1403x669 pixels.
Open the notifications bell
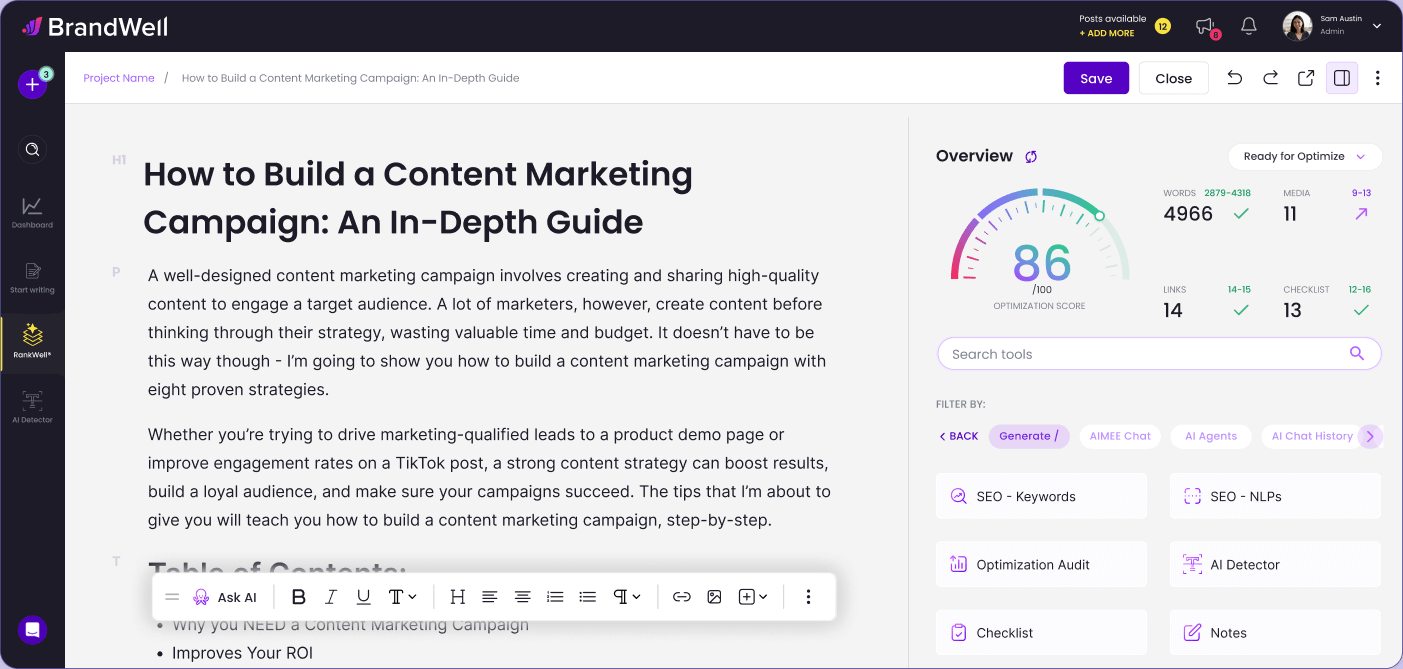coord(1248,27)
